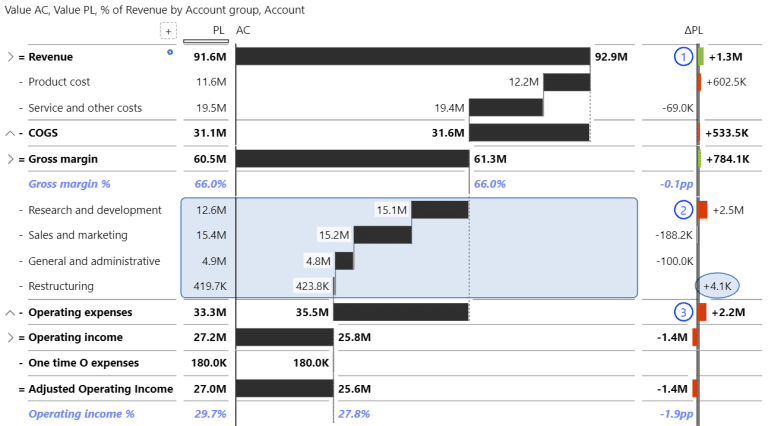Expand the Gross margin row
768x426 pixels.
click(x=10, y=159)
